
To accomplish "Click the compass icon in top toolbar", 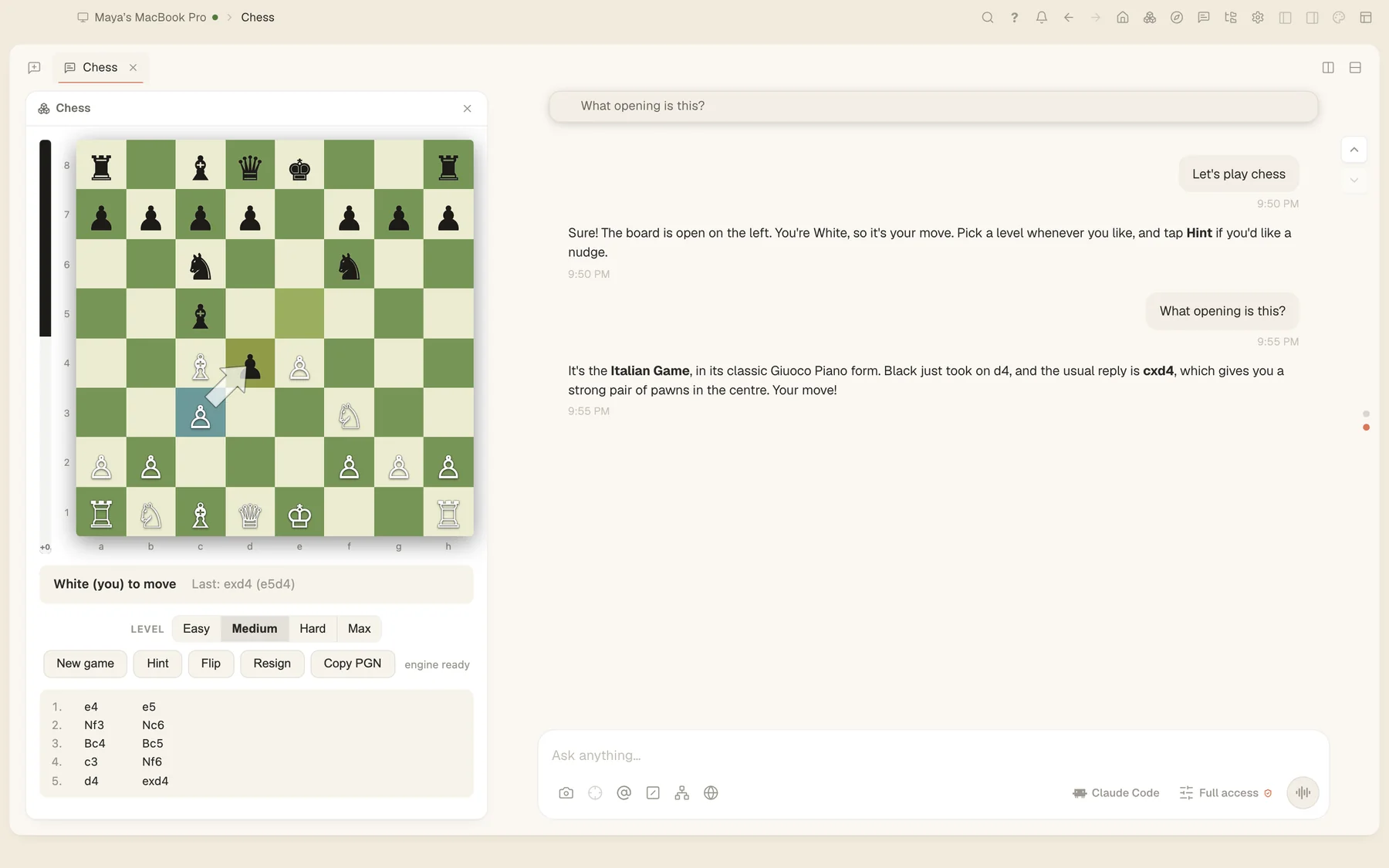I will [x=1176, y=17].
